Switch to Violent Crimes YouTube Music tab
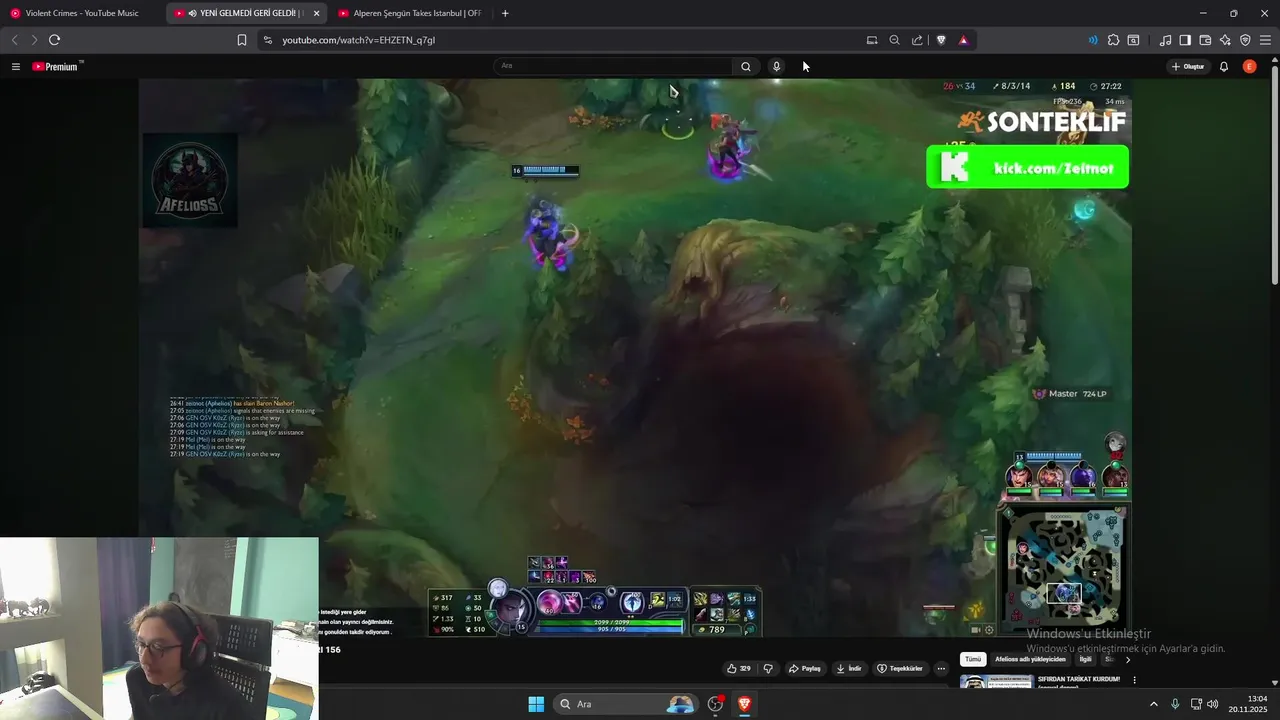Image resolution: width=1280 pixels, height=720 pixels. [82, 13]
